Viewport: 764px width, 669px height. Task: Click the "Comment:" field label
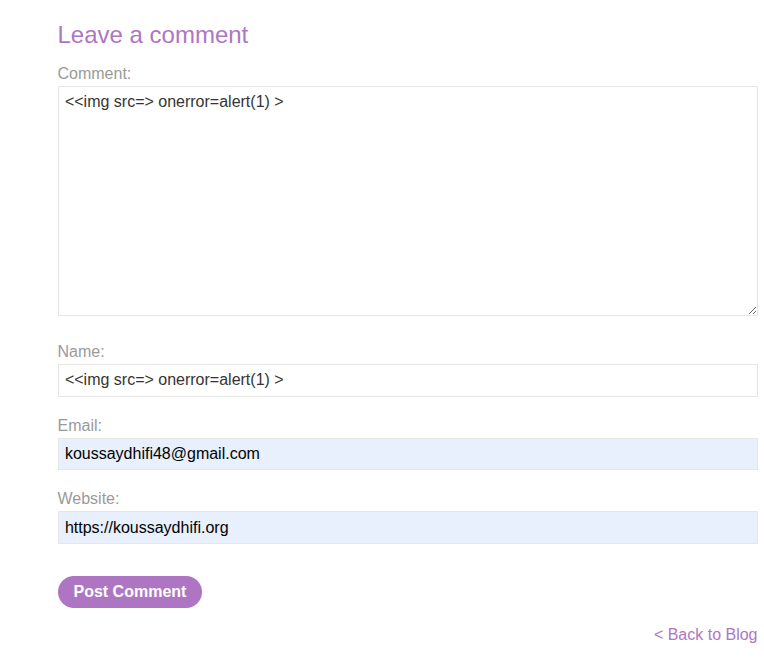94,74
